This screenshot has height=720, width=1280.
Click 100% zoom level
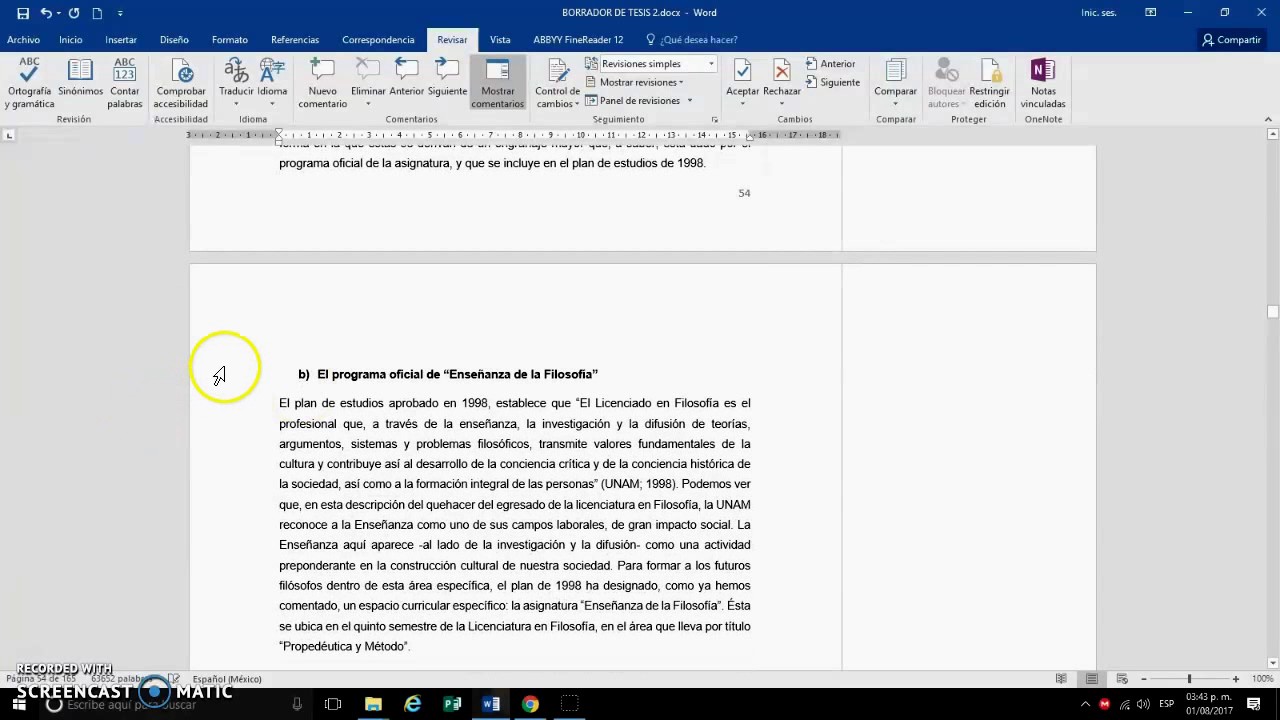[x=1262, y=679]
